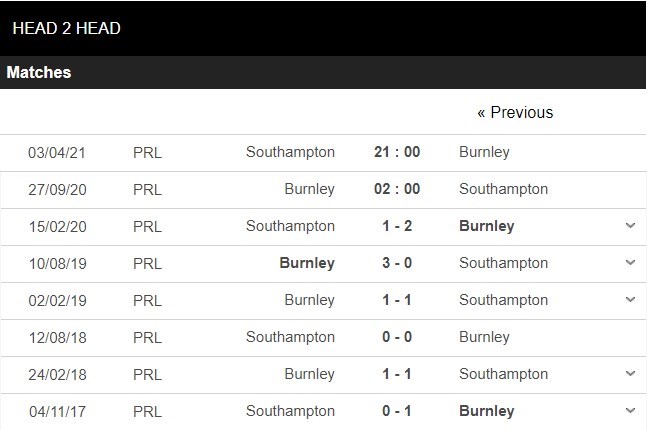Click bold Burnley in the 04/11/17 row
This screenshot has width=647, height=430.
(x=486, y=411)
